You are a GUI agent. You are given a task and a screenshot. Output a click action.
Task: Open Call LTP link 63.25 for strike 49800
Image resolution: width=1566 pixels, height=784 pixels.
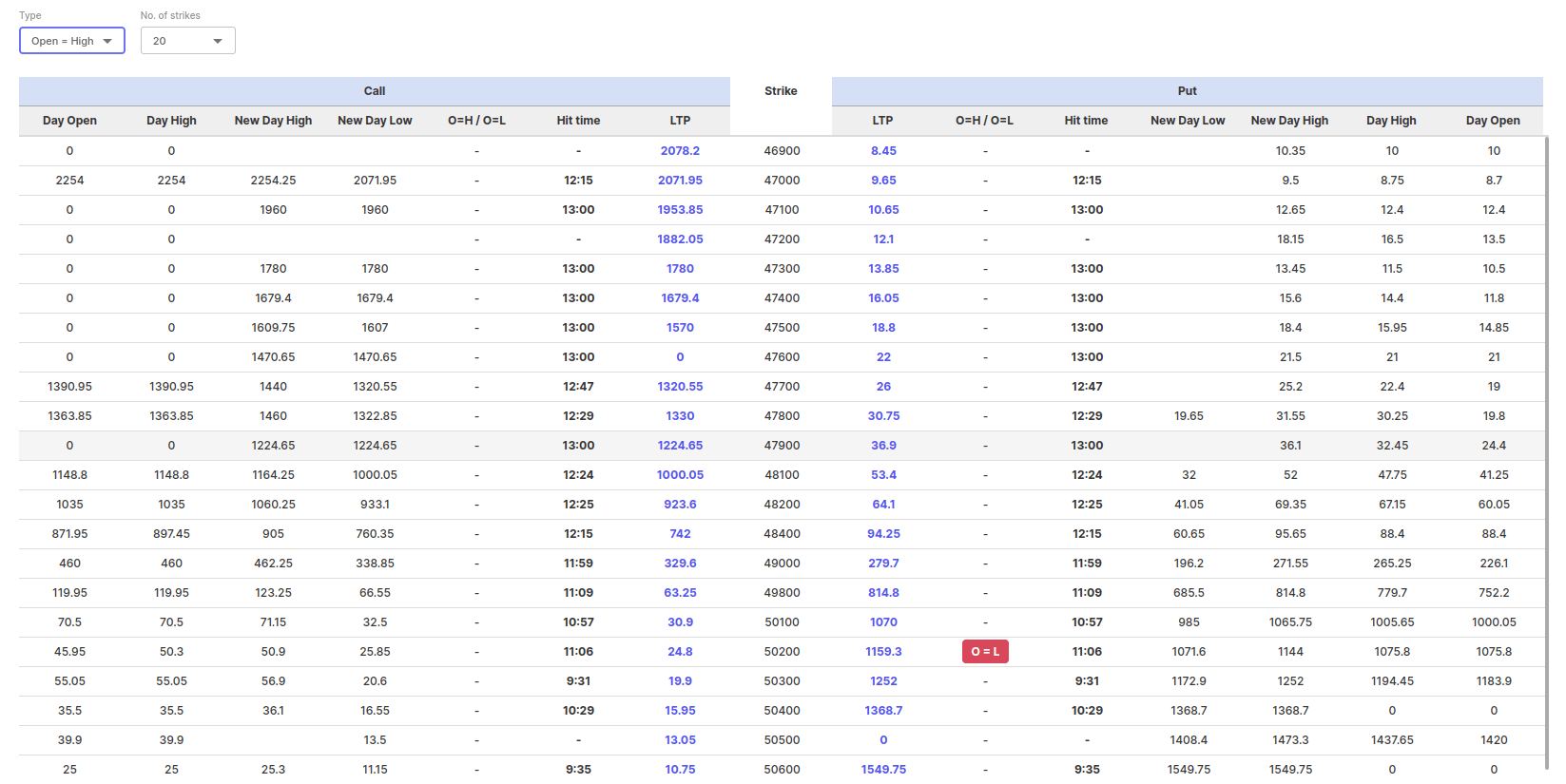[680, 593]
